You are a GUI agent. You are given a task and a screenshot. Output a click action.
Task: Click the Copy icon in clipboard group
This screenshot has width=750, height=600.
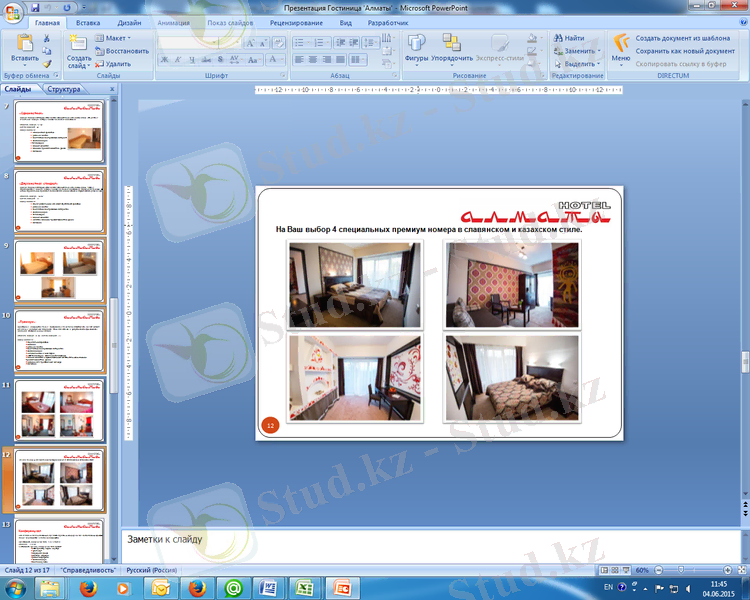pos(47,51)
